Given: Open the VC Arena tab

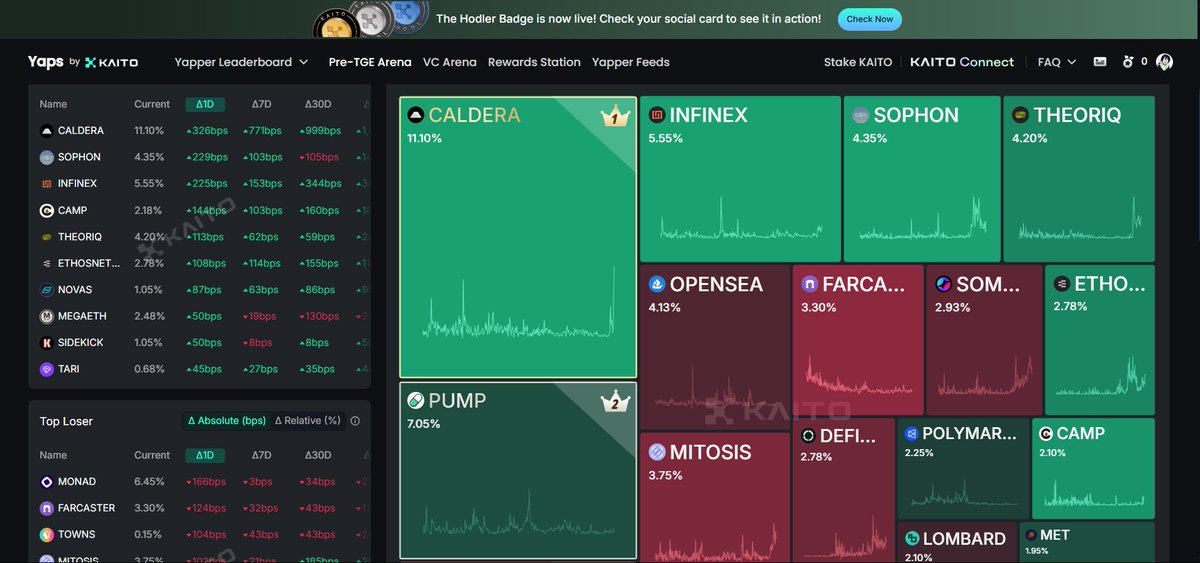Looking at the screenshot, I should pos(450,62).
